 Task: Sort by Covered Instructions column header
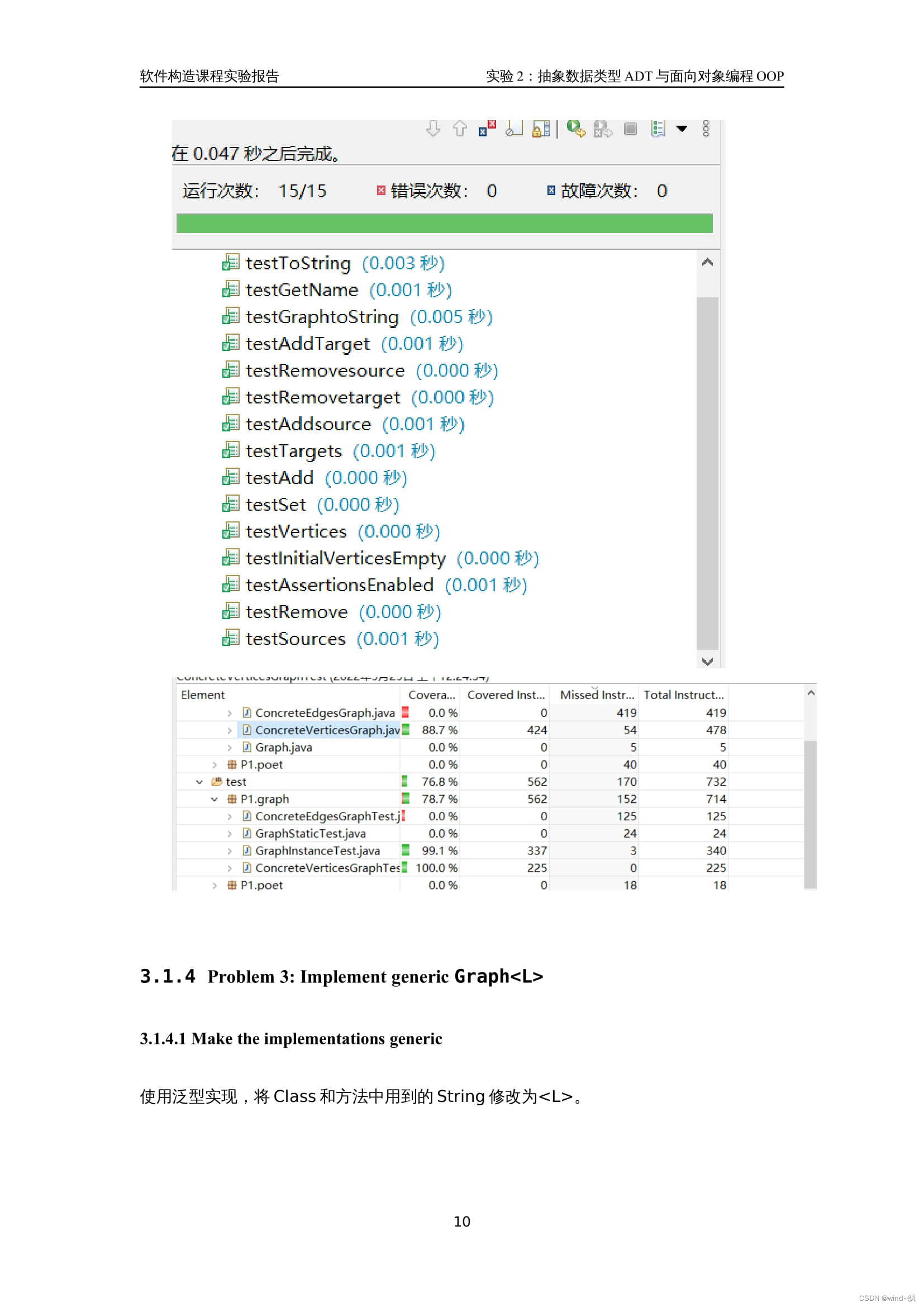pyautogui.click(x=506, y=695)
